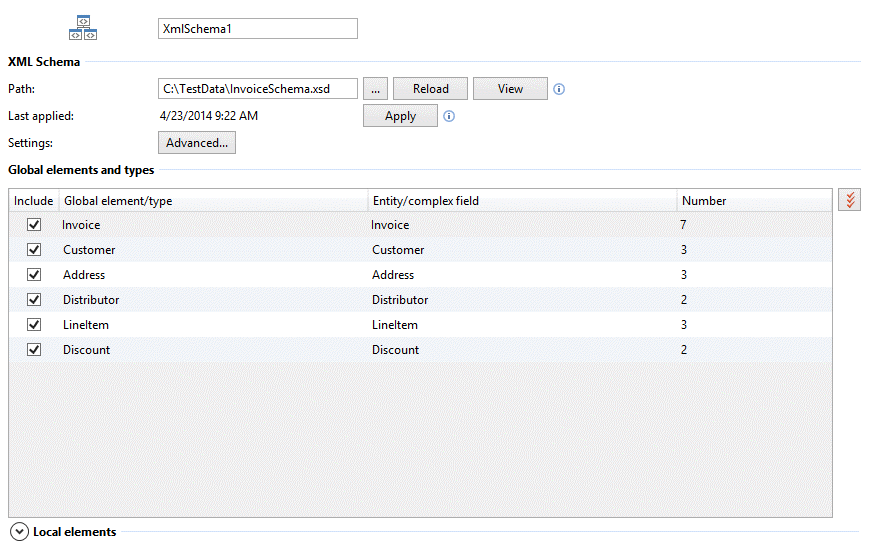This screenshot has width=870, height=554.
Task: Expand the Local elements section
Action: pos(19,532)
